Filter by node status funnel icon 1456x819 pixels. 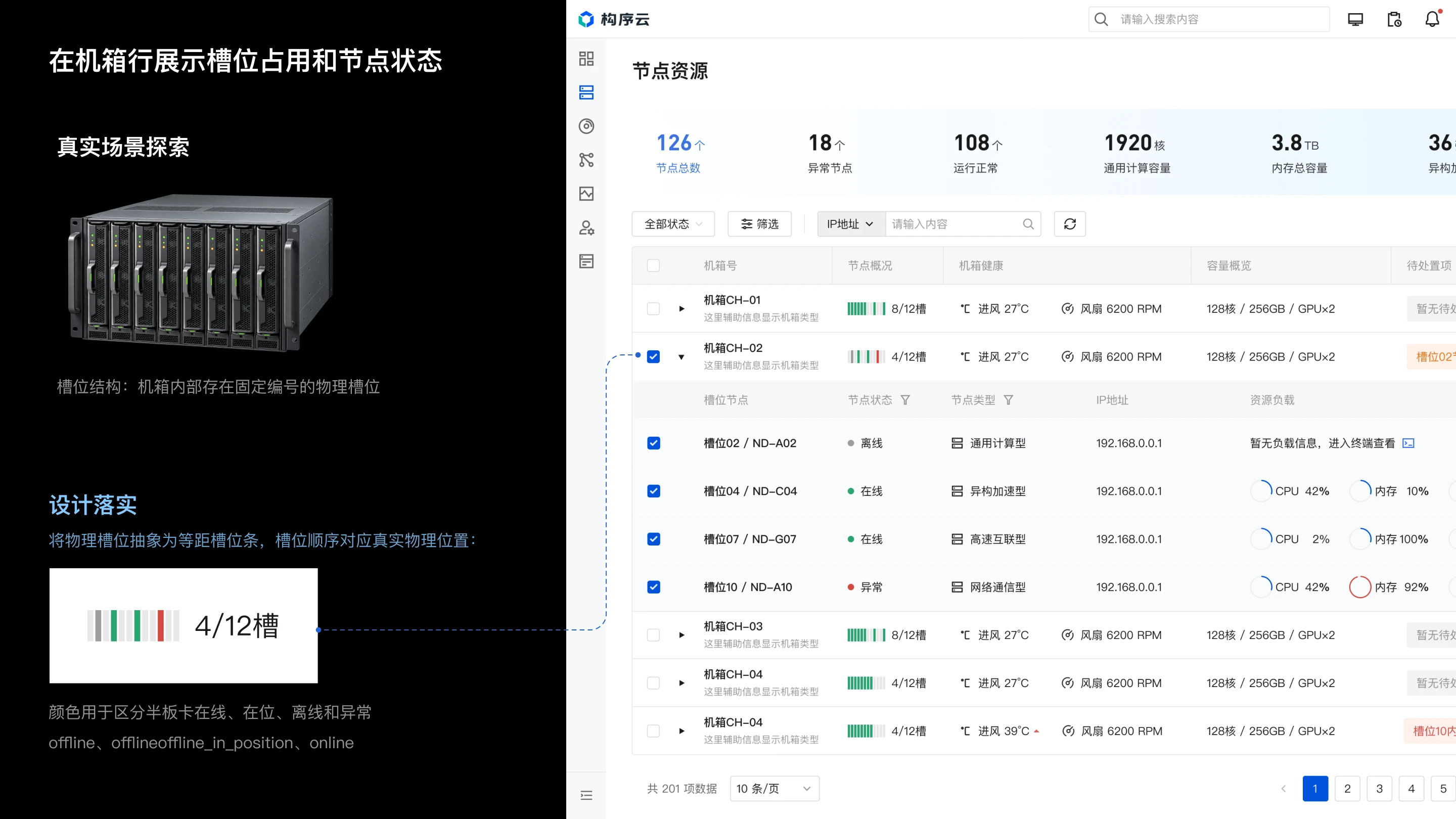point(905,400)
